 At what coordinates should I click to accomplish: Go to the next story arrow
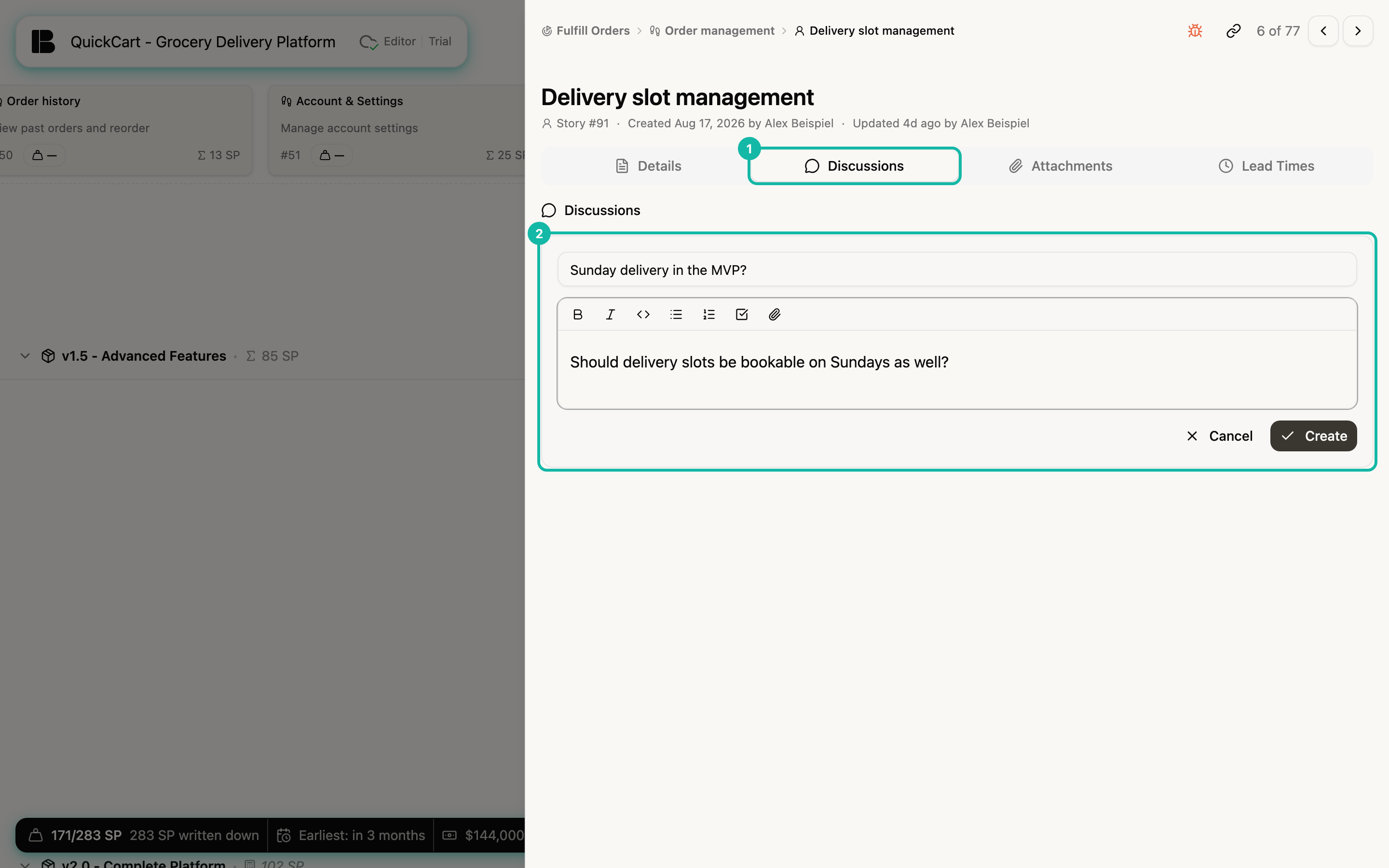(x=1358, y=30)
